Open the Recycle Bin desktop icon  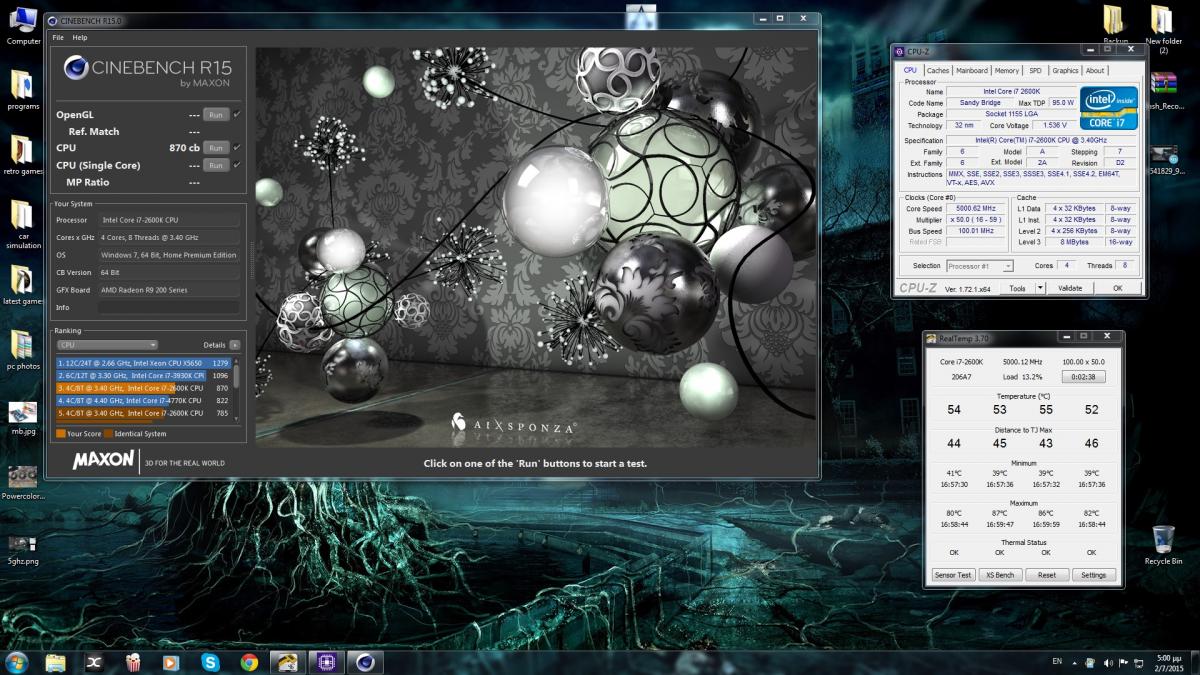pos(1163,541)
